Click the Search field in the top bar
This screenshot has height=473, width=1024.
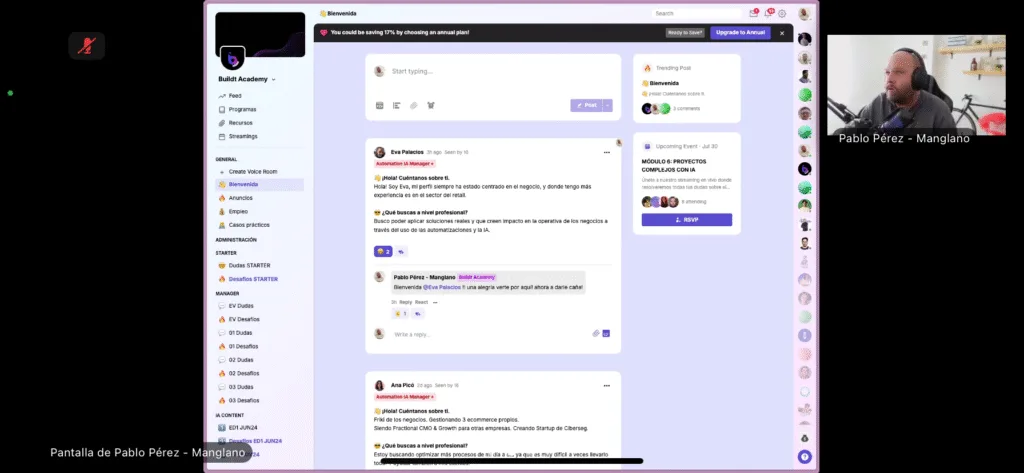click(696, 13)
